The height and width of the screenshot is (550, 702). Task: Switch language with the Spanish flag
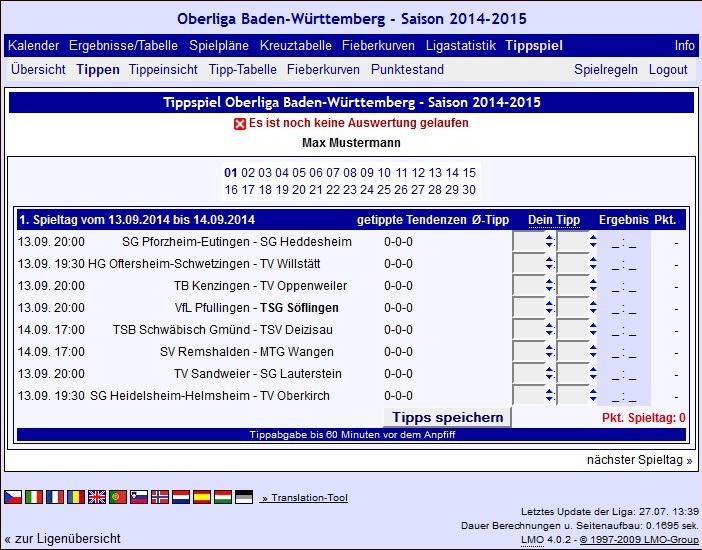tap(202, 496)
